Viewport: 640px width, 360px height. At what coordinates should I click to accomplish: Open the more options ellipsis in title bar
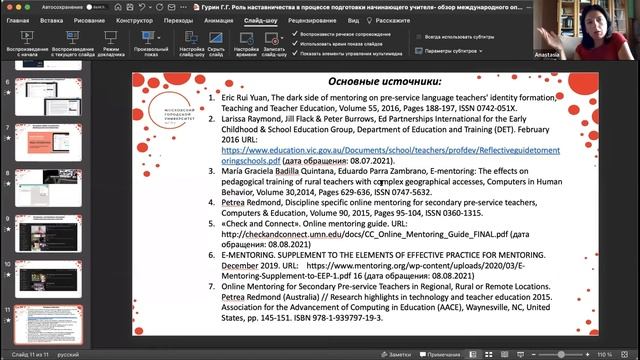[184, 7]
